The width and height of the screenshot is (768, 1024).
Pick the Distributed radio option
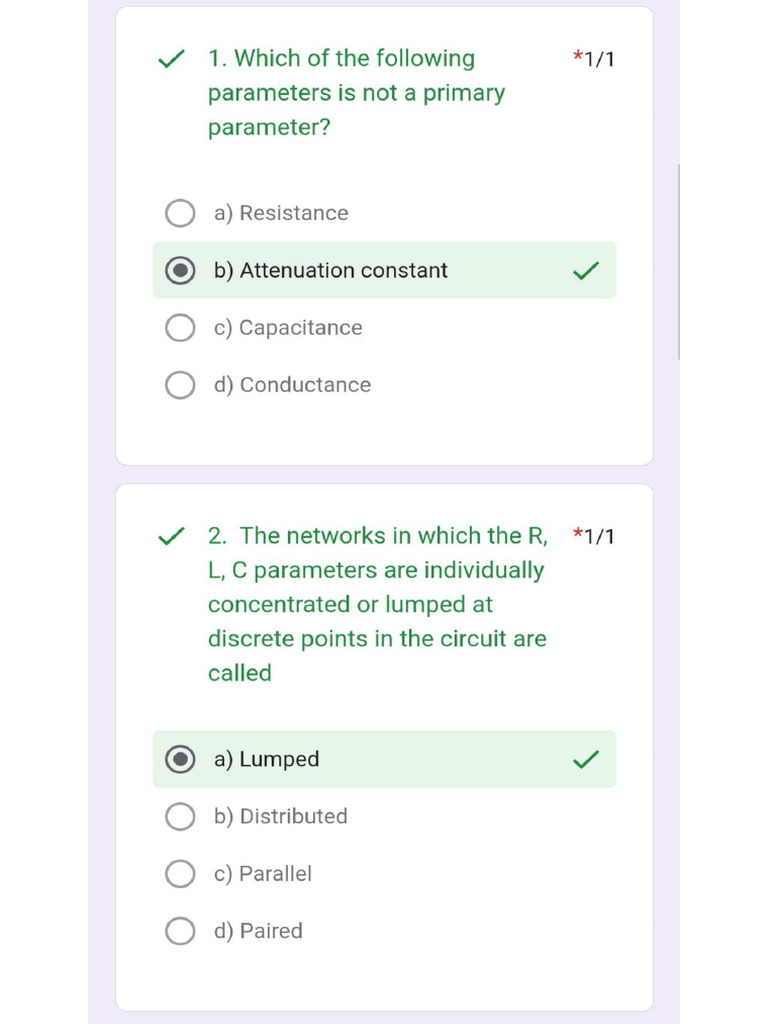(x=180, y=817)
